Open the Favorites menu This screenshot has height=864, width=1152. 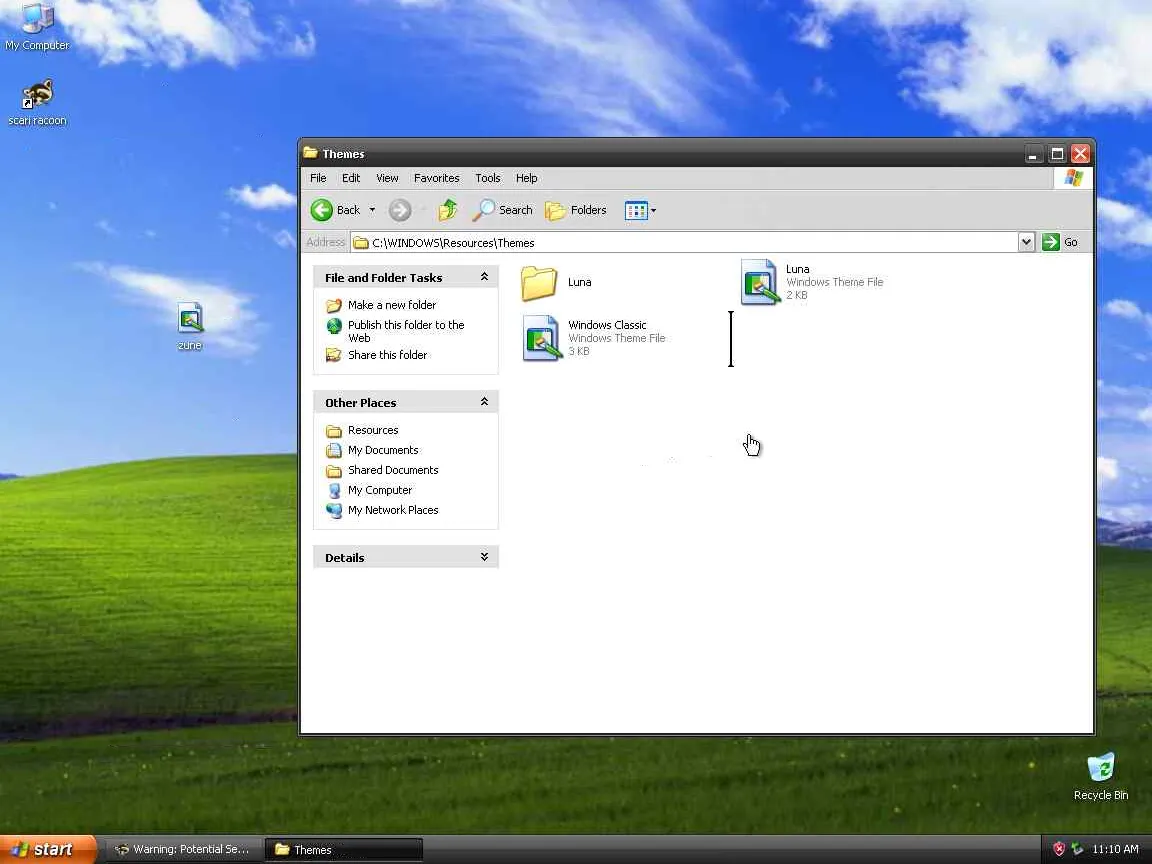(x=436, y=178)
